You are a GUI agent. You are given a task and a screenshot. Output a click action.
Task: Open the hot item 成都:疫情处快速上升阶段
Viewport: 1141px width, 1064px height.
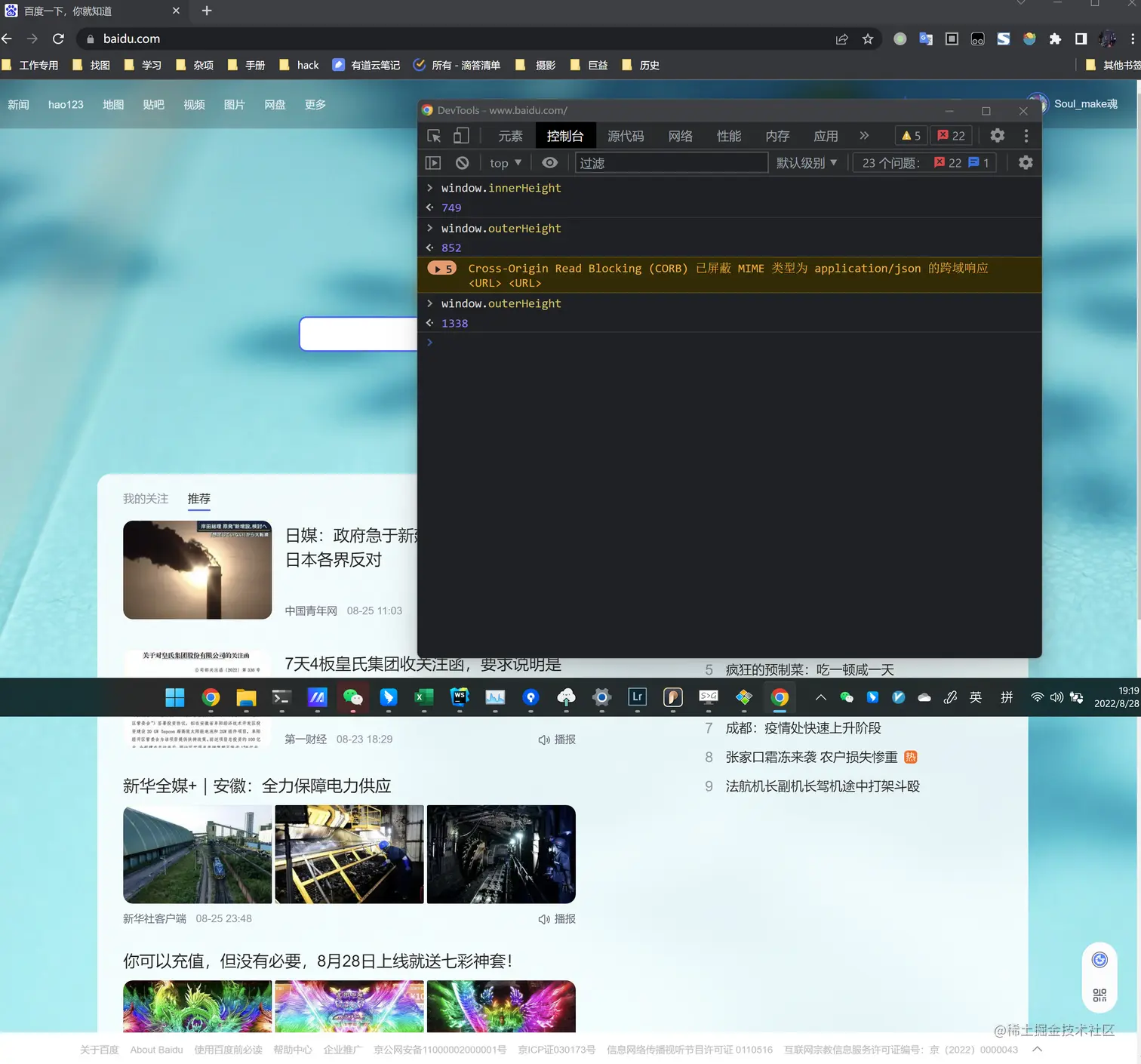point(803,728)
